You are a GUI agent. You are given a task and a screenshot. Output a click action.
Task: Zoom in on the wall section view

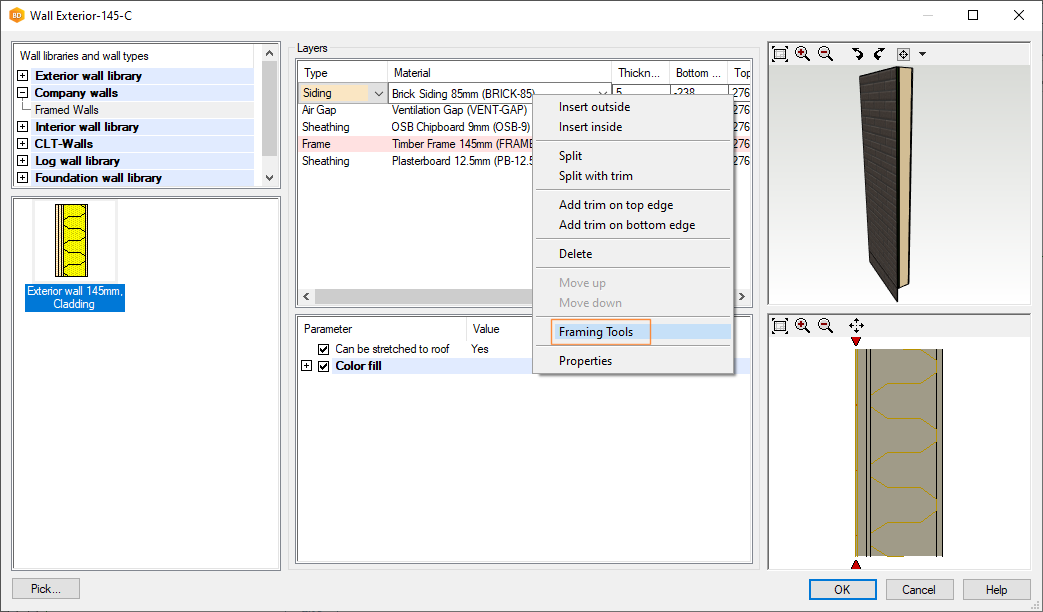[803, 325]
